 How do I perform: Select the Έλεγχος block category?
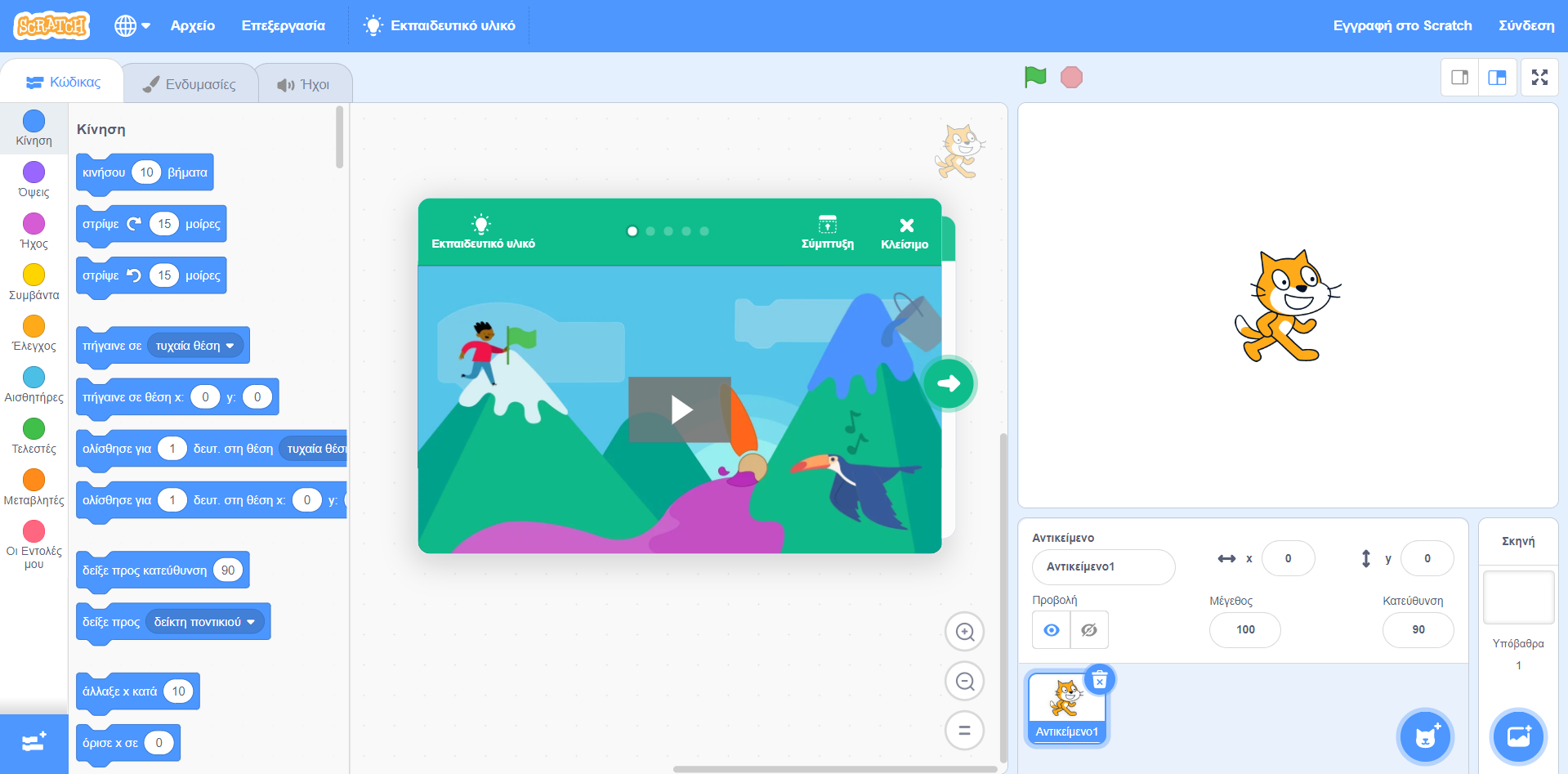pyautogui.click(x=34, y=333)
